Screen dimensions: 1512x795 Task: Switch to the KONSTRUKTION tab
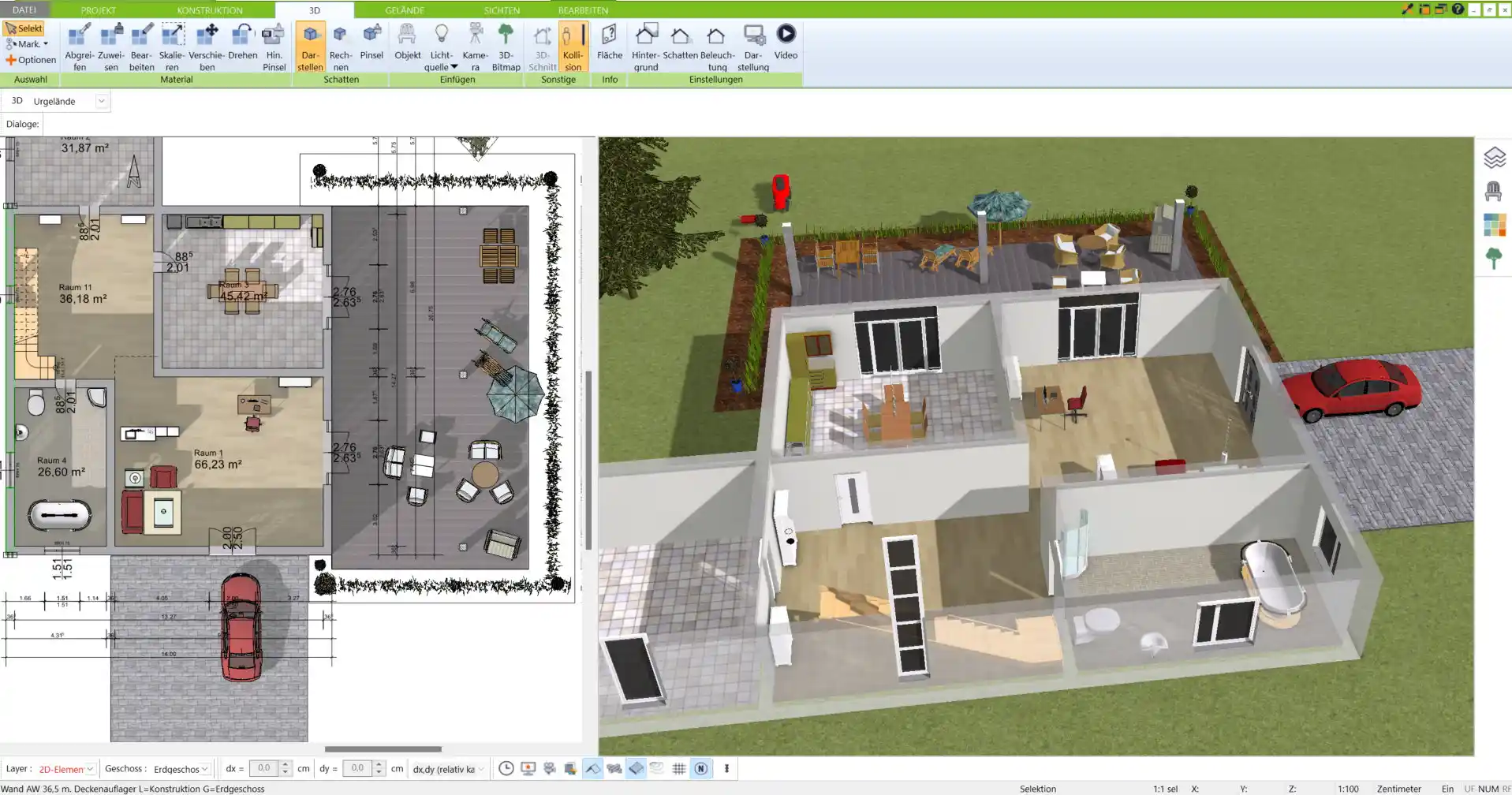[210, 10]
